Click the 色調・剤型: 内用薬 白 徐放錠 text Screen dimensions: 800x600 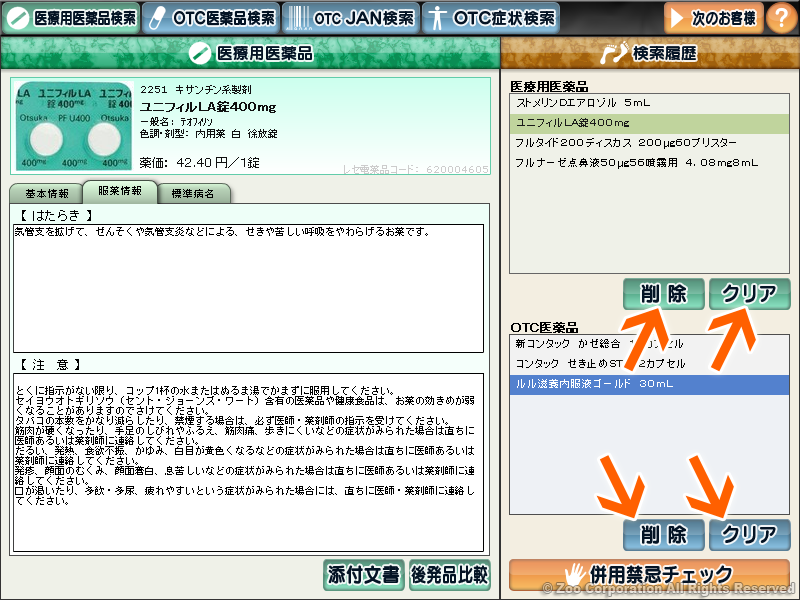coord(209,134)
